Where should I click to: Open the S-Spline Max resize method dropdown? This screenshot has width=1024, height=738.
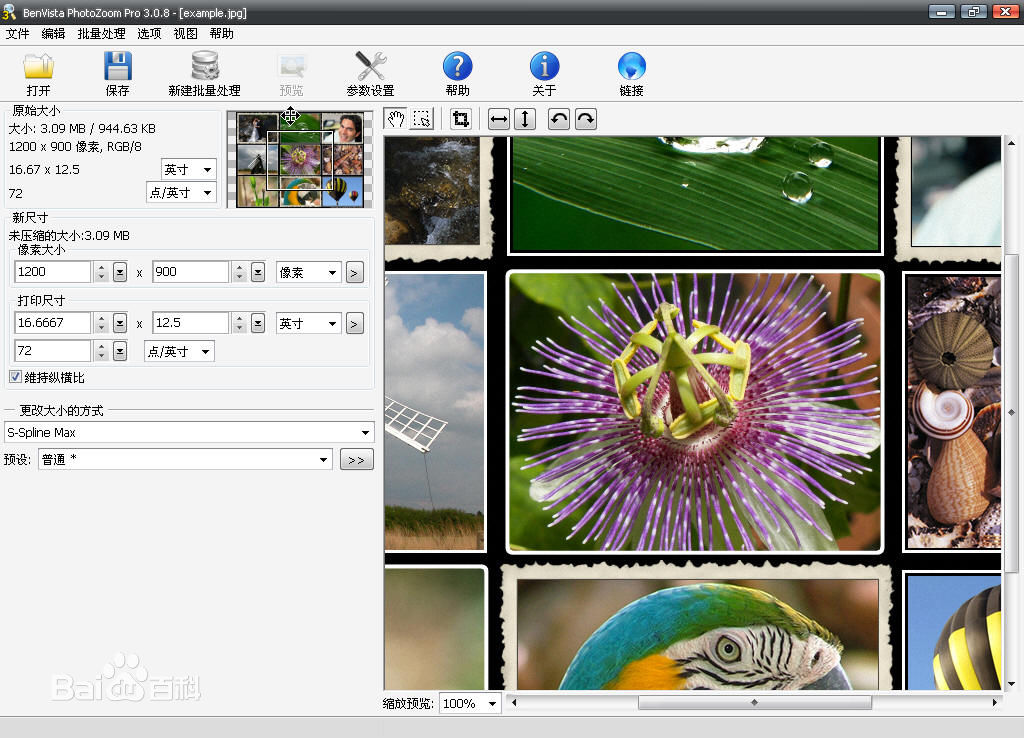pos(368,432)
